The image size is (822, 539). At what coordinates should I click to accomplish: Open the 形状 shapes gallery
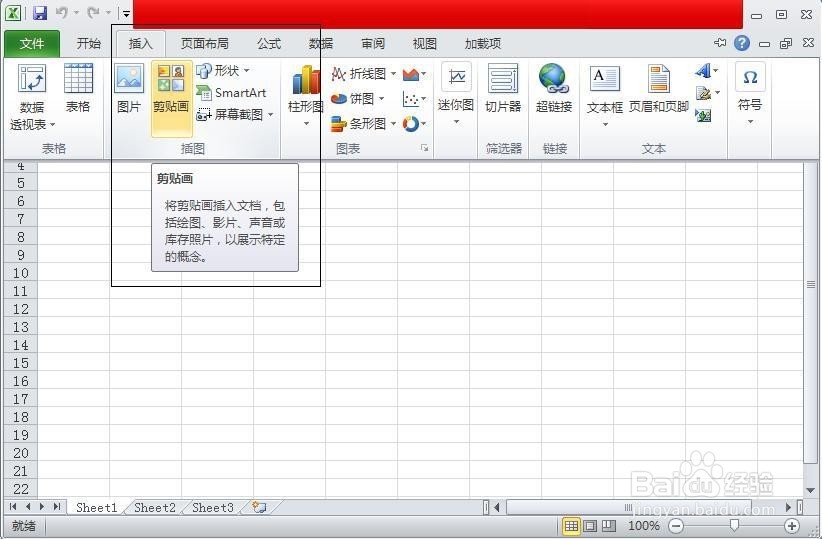click(223, 70)
